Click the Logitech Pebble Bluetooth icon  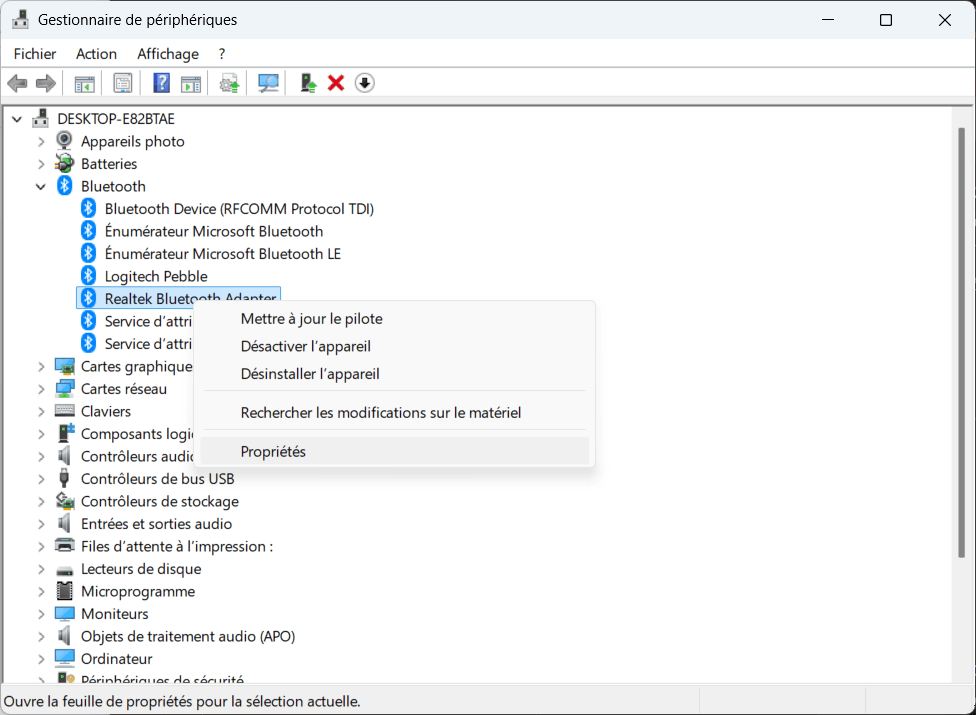coord(88,275)
